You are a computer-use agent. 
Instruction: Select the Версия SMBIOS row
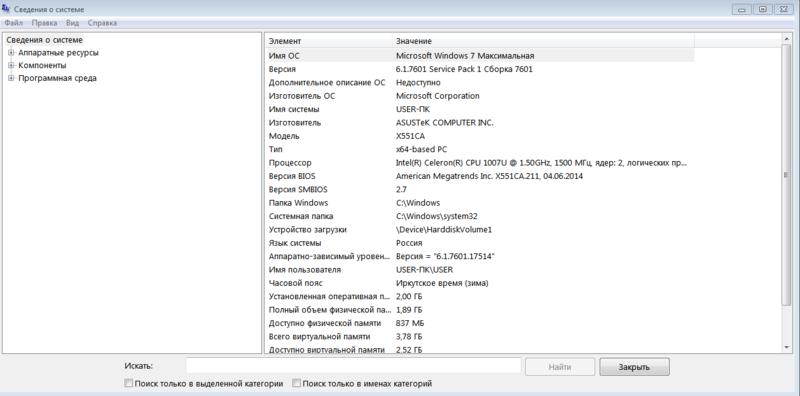[480, 189]
